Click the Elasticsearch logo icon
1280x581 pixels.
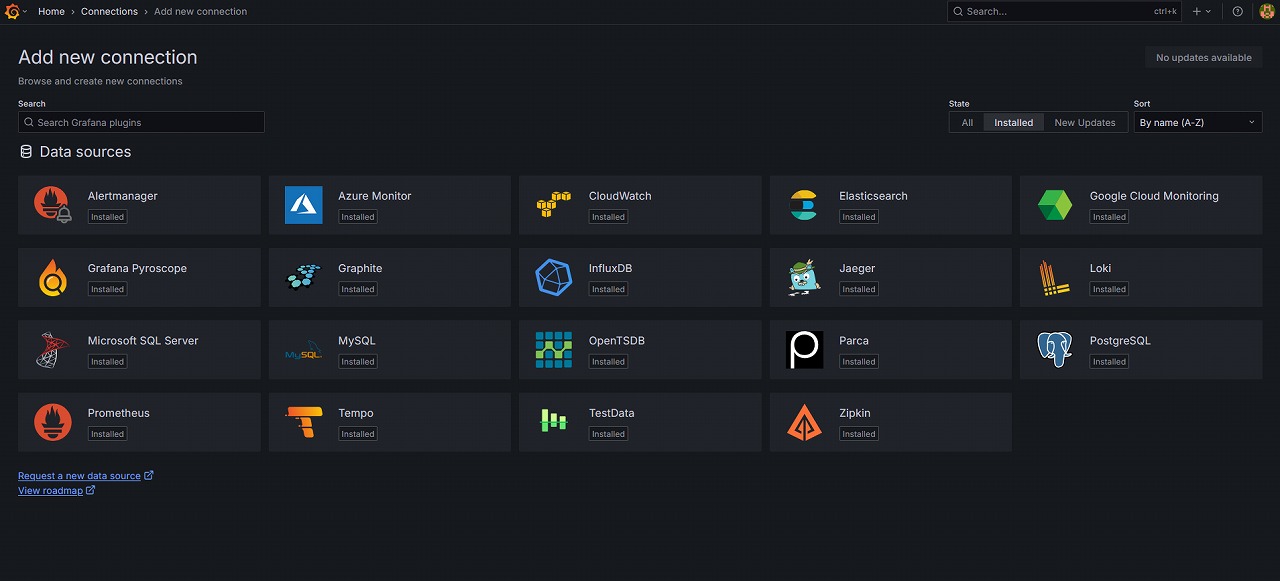point(804,205)
